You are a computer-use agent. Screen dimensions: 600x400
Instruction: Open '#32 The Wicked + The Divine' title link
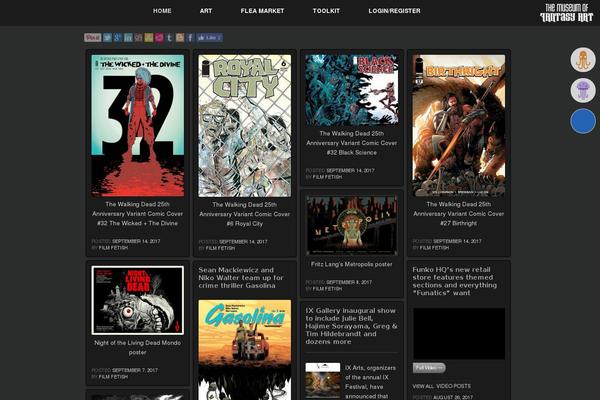pyautogui.click(x=138, y=214)
